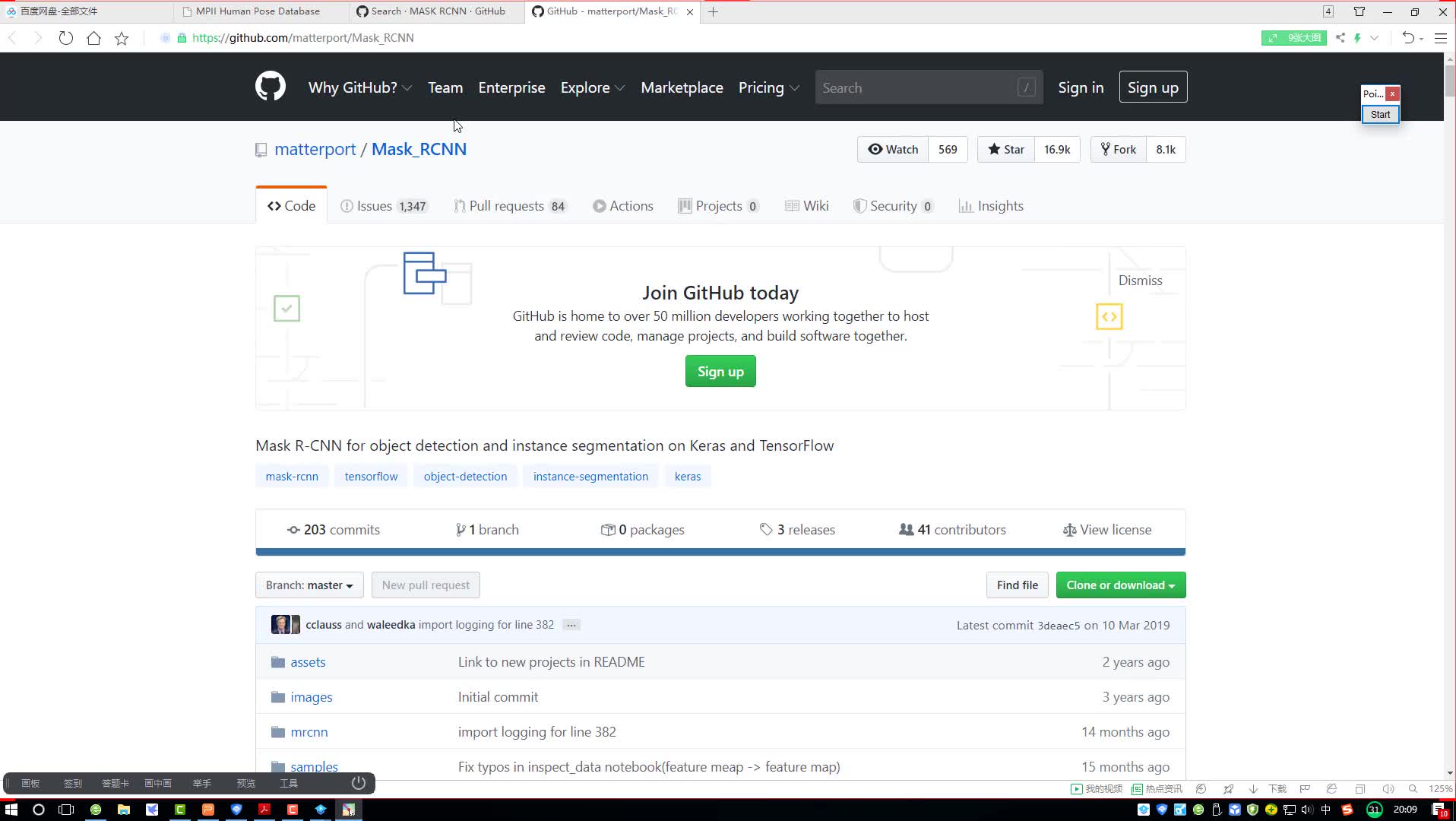Click the green Sign up button in the banner
Screen dimensions: 1456x821
click(720, 371)
